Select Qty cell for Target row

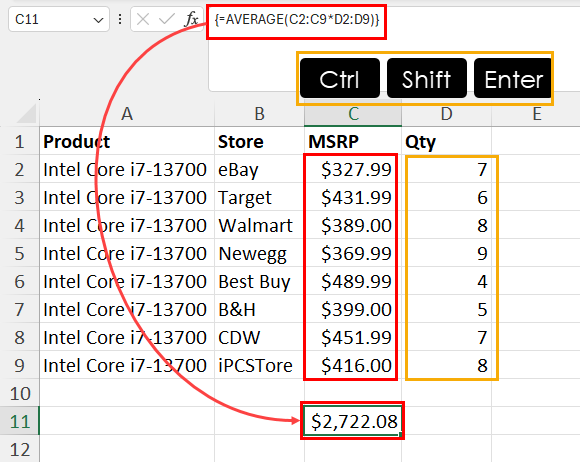coord(446,198)
